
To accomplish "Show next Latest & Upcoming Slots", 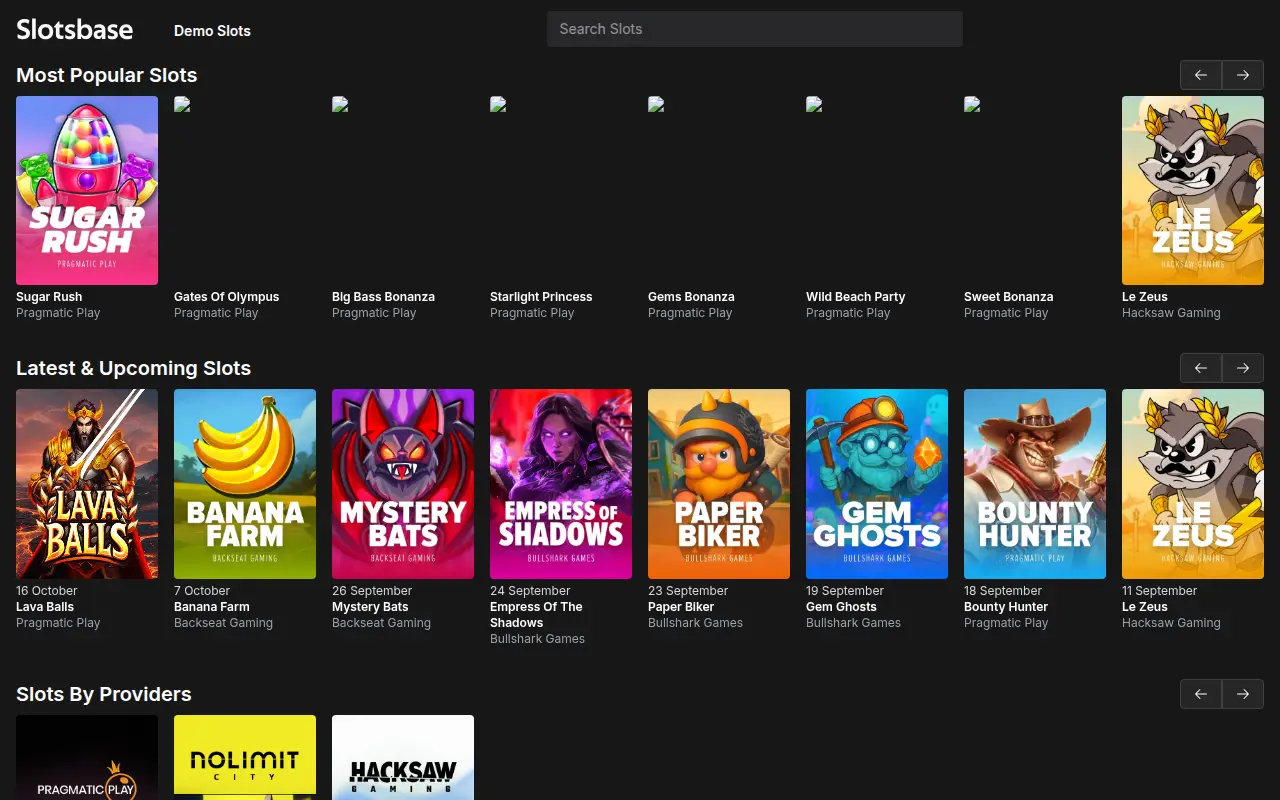I will pos(1243,368).
